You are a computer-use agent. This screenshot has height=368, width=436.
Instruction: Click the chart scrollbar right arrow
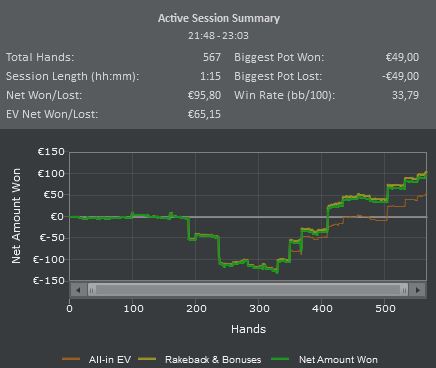pos(418,290)
